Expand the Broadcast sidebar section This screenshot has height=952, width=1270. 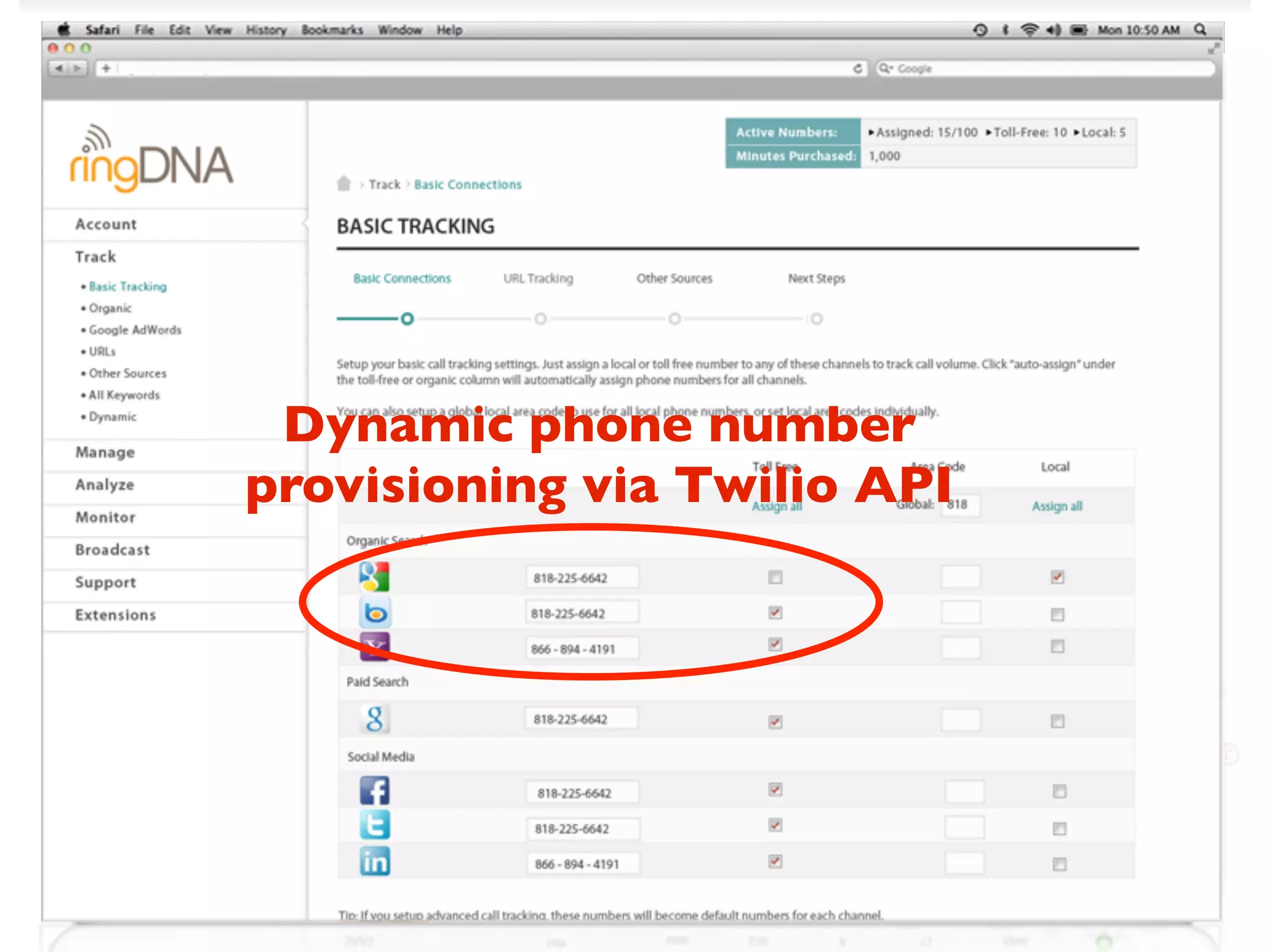pyautogui.click(x=112, y=550)
